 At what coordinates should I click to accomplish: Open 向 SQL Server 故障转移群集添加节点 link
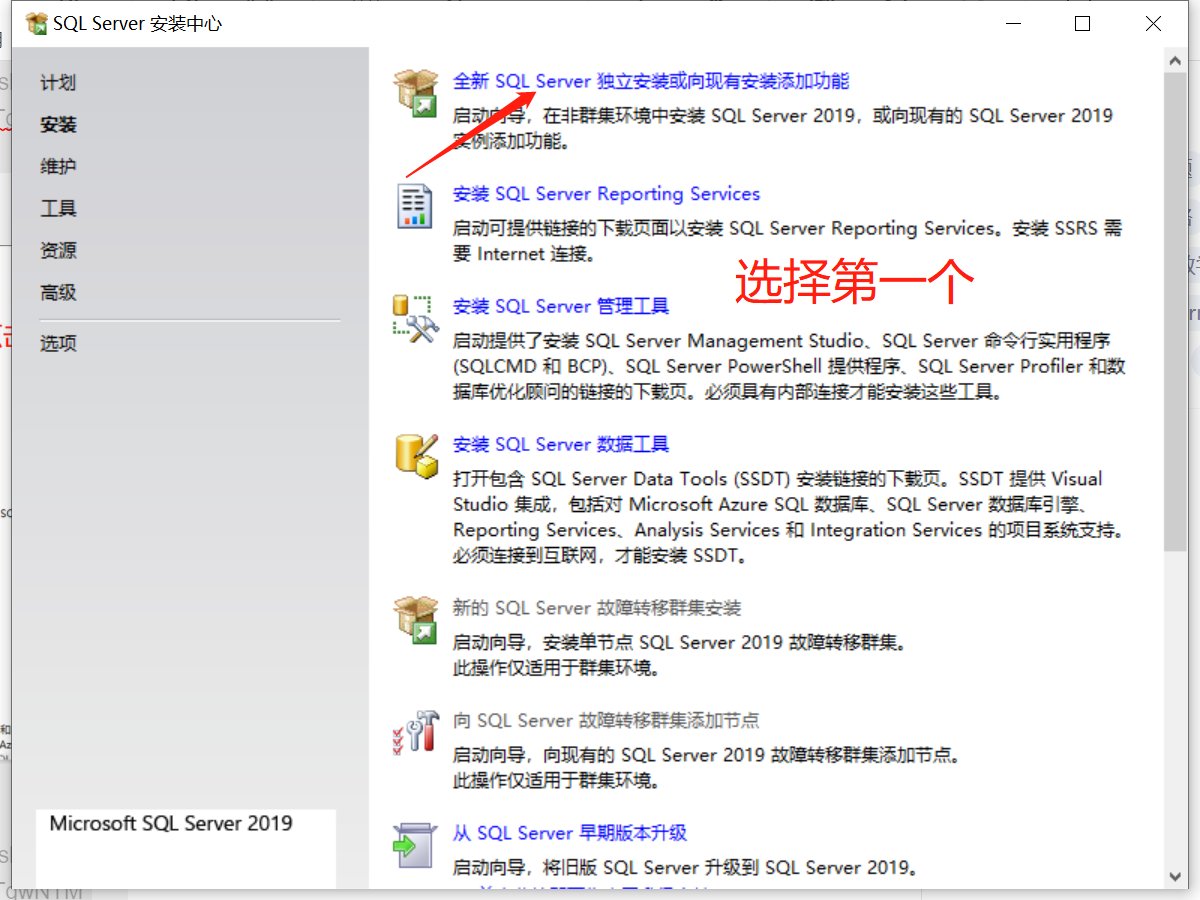tap(606, 720)
